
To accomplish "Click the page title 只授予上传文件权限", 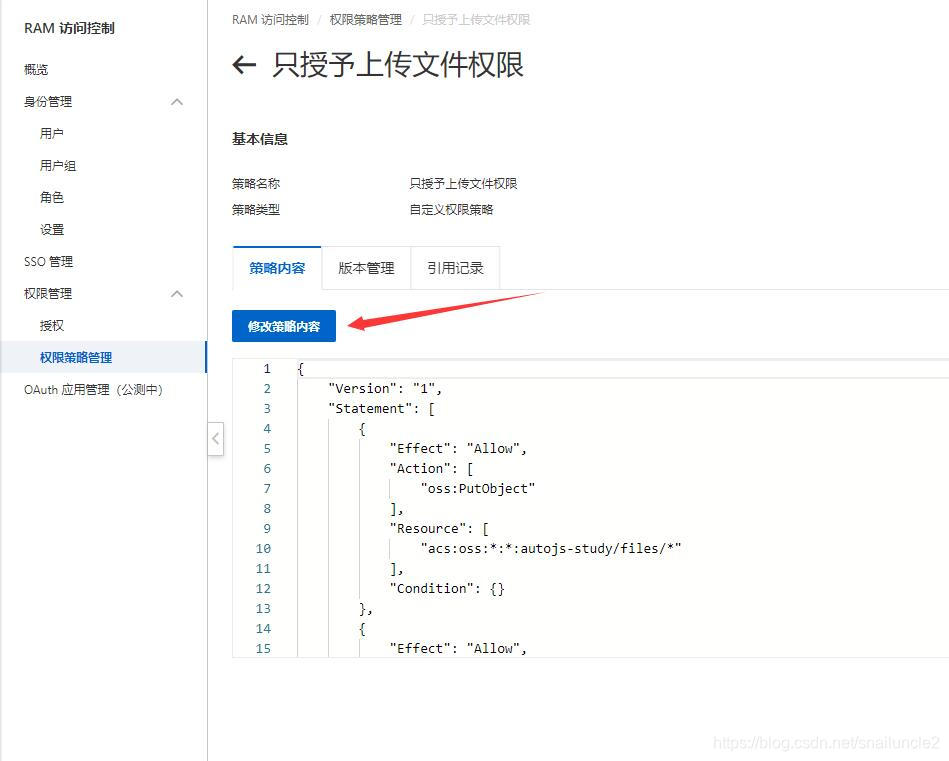I will coord(398,65).
